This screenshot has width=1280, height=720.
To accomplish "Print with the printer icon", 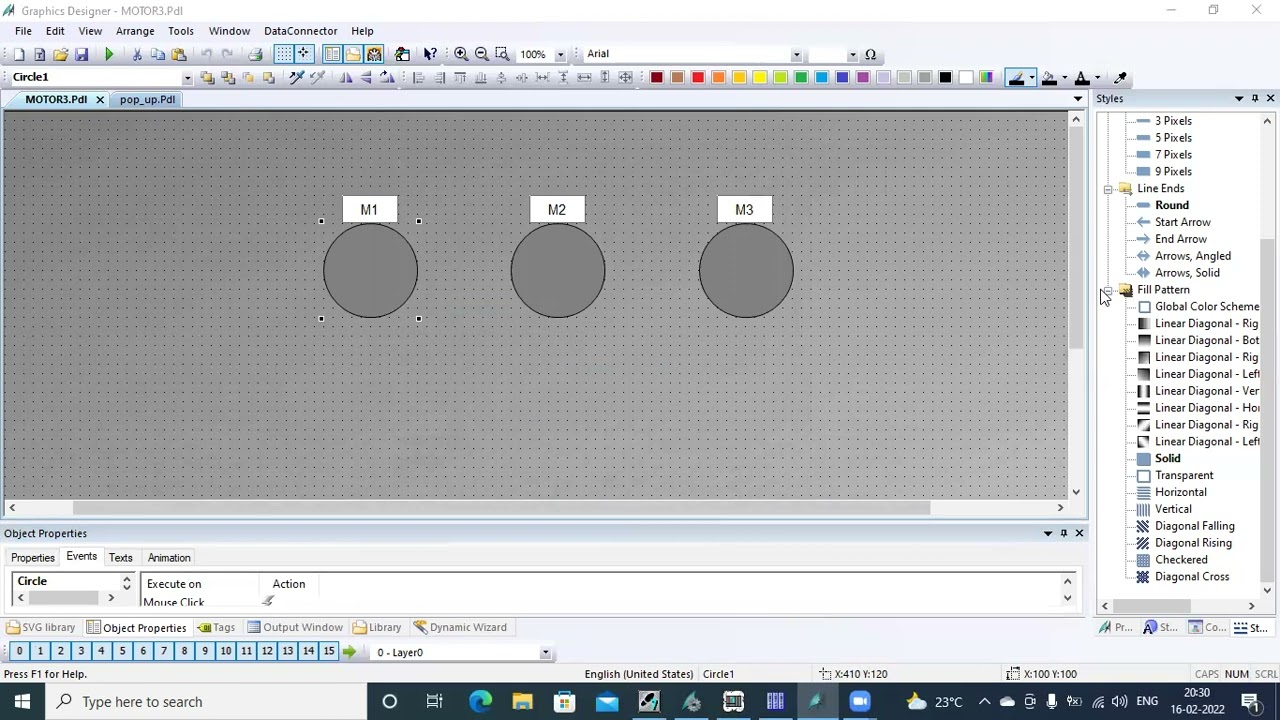I will (x=255, y=54).
